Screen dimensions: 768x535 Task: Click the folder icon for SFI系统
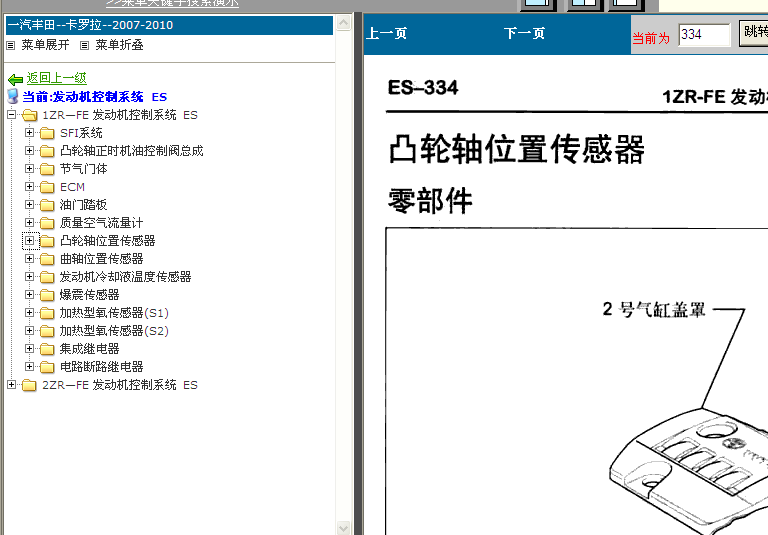pos(47,133)
